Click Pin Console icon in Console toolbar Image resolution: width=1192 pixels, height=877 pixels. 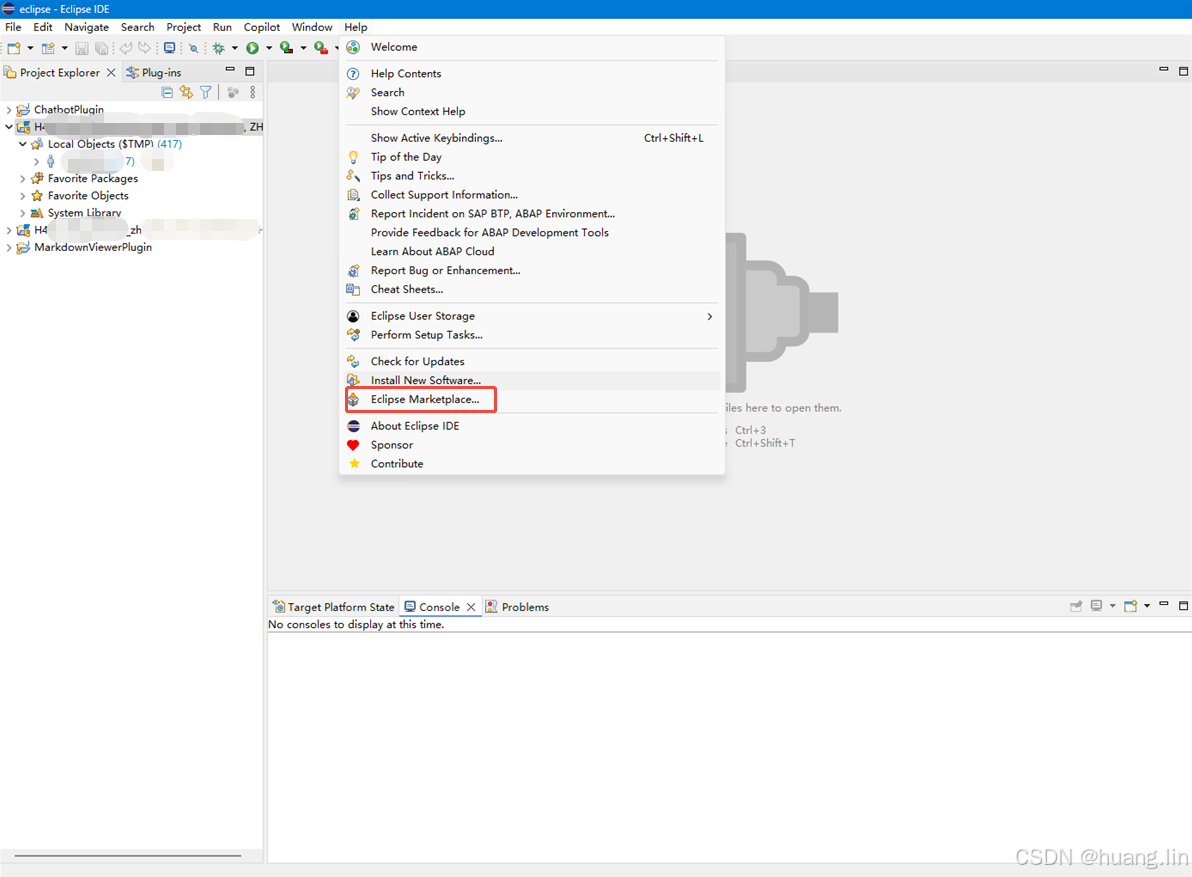[x=1076, y=606]
